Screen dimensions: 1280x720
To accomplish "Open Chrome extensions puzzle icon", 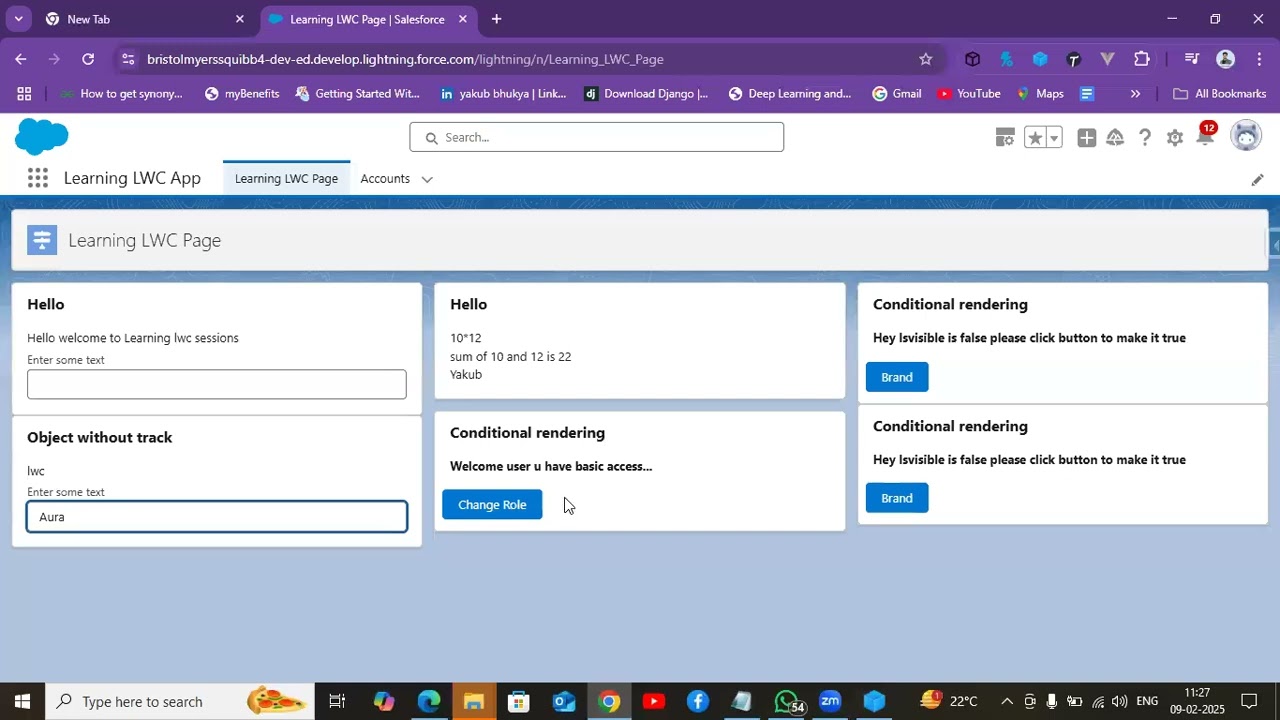I will (1141, 59).
